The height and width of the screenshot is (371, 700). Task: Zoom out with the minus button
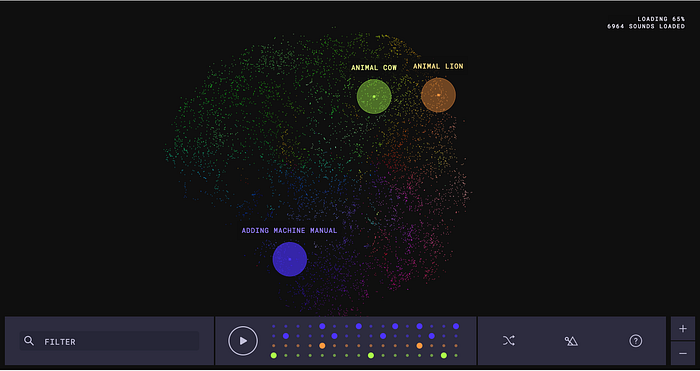[683, 354]
